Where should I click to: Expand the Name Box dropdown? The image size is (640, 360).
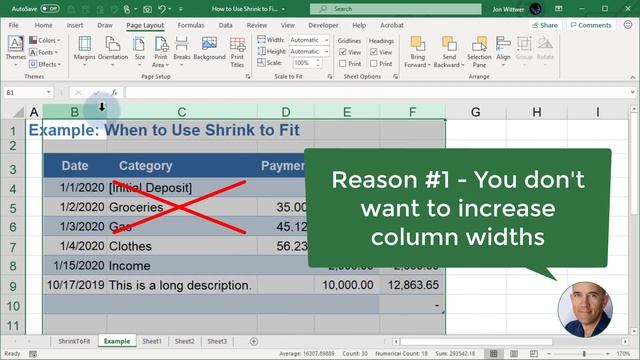(x=49, y=93)
